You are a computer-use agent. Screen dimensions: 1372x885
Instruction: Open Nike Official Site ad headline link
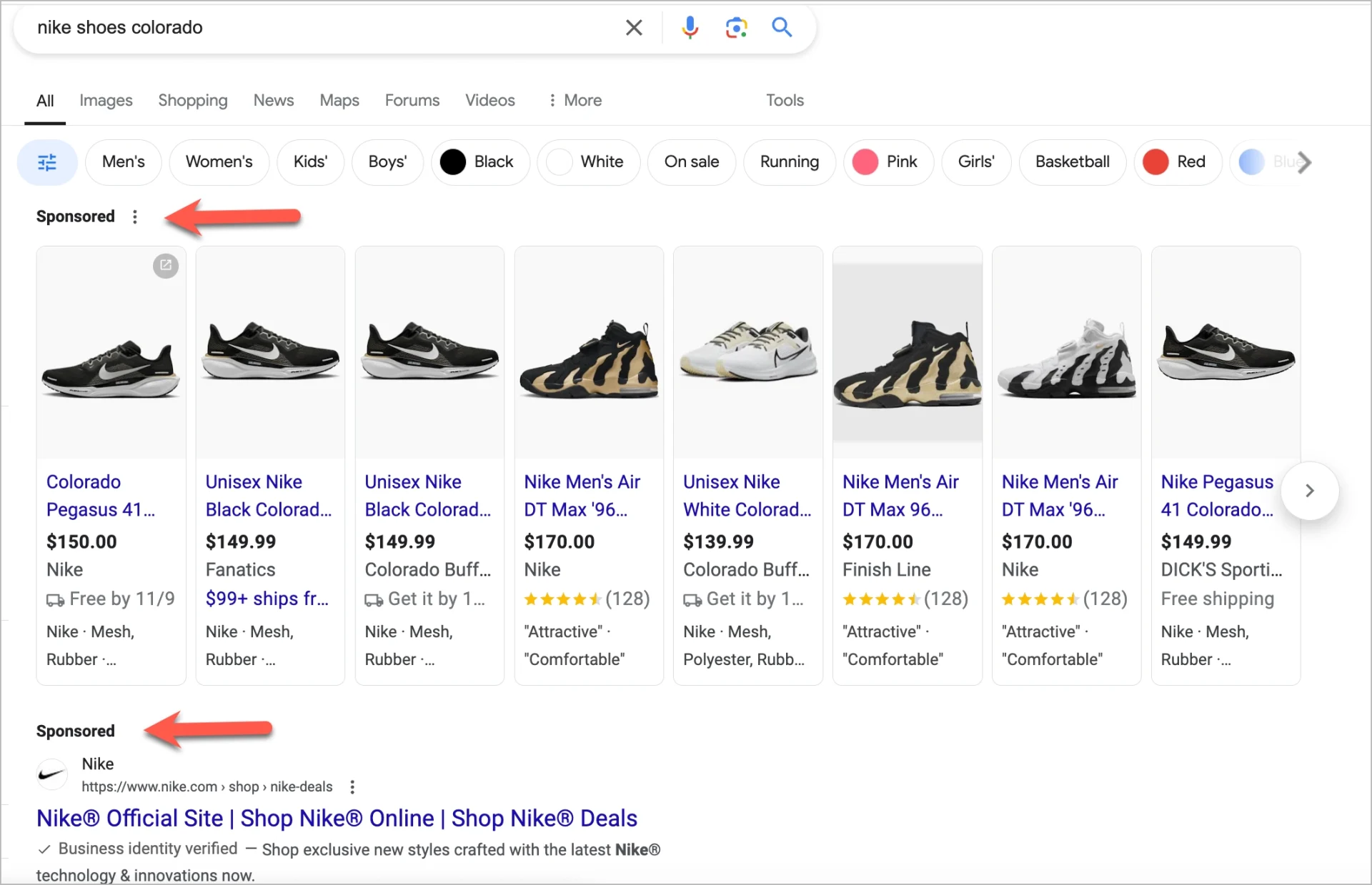[337, 819]
